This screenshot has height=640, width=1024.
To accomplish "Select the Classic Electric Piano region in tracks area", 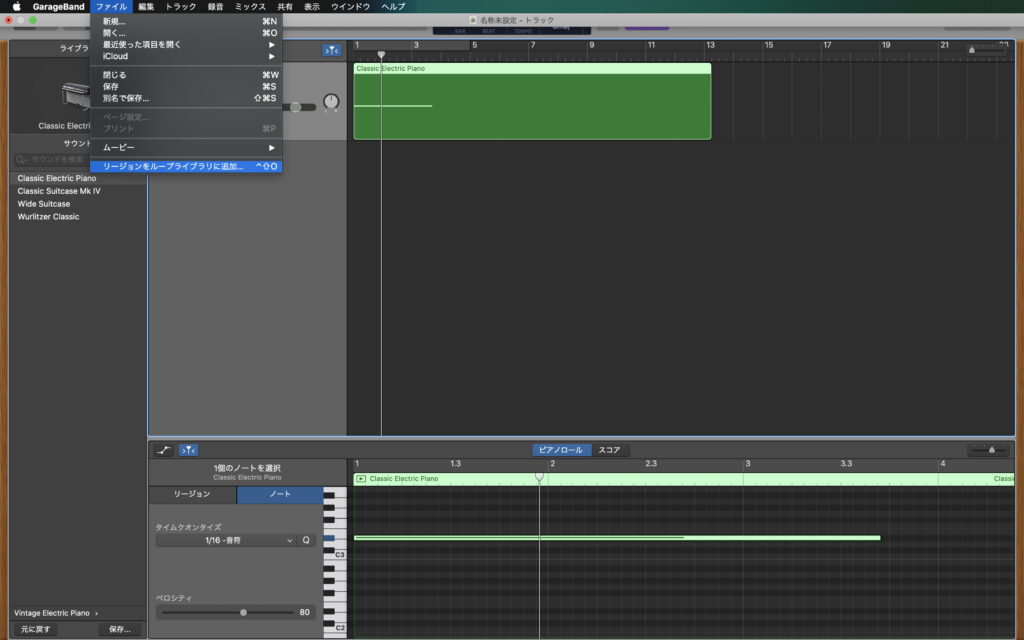I will (532, 101).
